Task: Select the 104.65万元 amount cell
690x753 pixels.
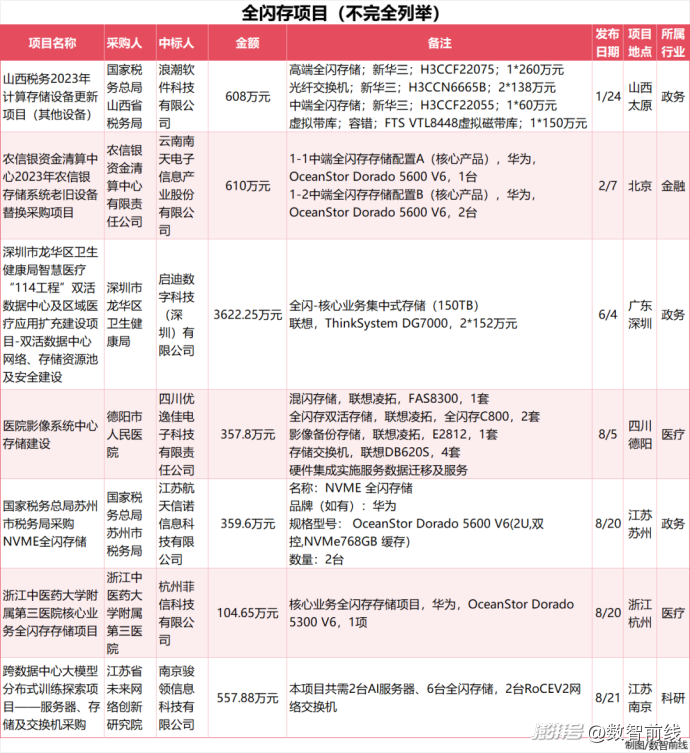Action: click(247, 613)
